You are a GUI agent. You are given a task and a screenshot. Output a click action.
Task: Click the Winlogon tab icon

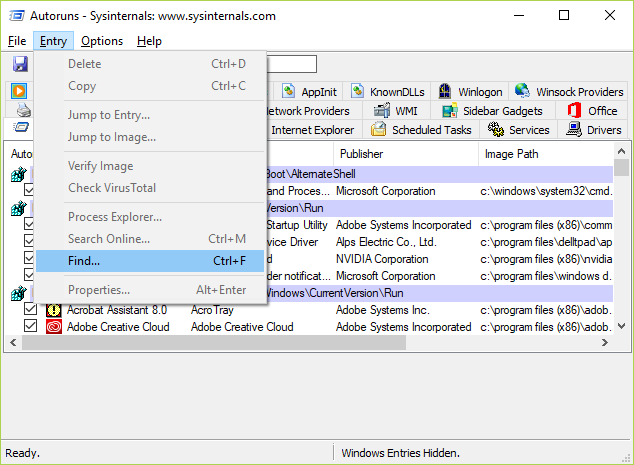tap(445, 91)
